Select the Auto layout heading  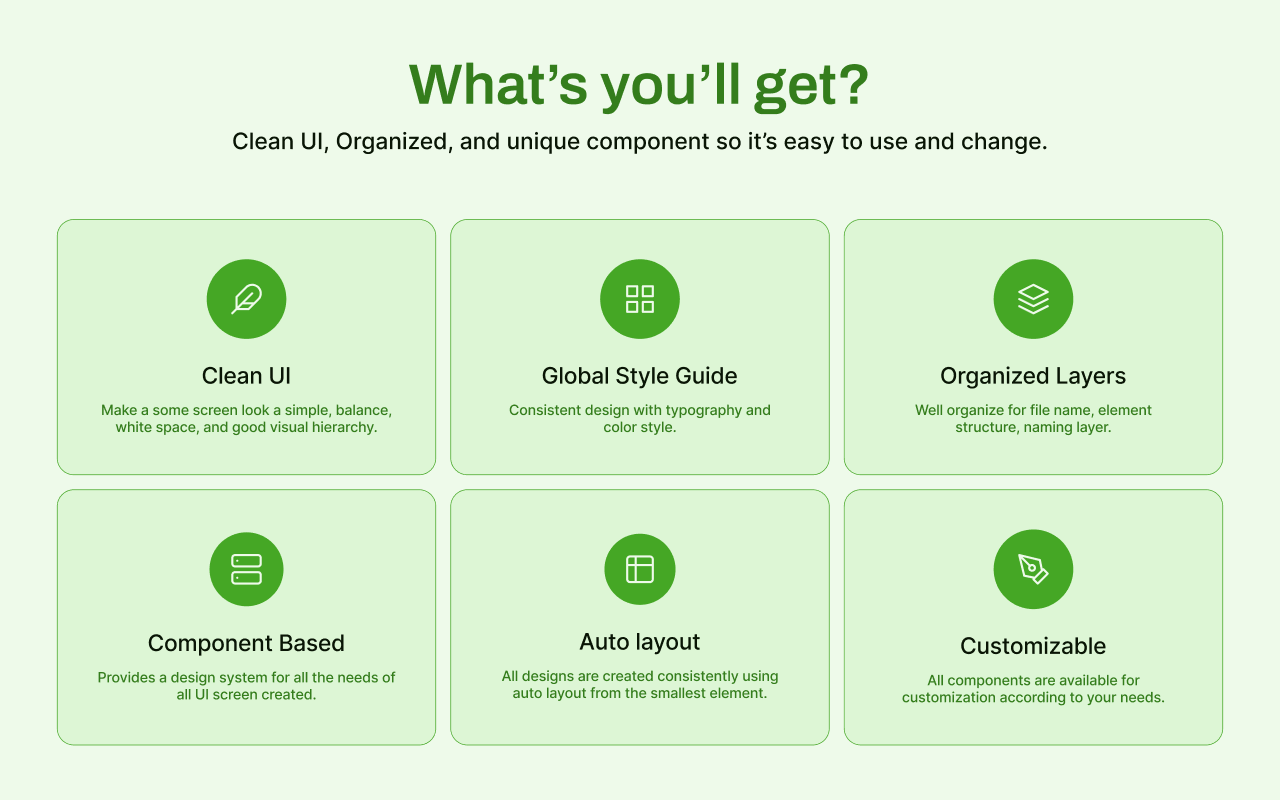(x=640, y=642)
